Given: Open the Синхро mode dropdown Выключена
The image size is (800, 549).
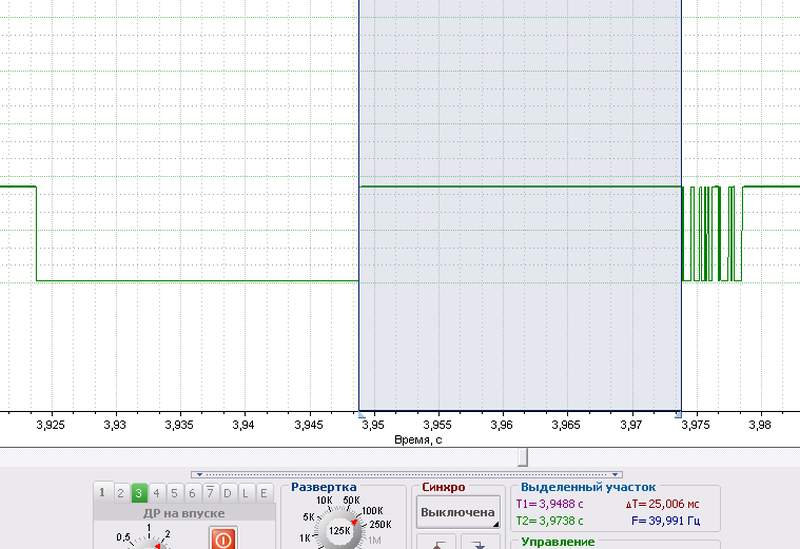Looking at the screenshot, I should (458, 512).
